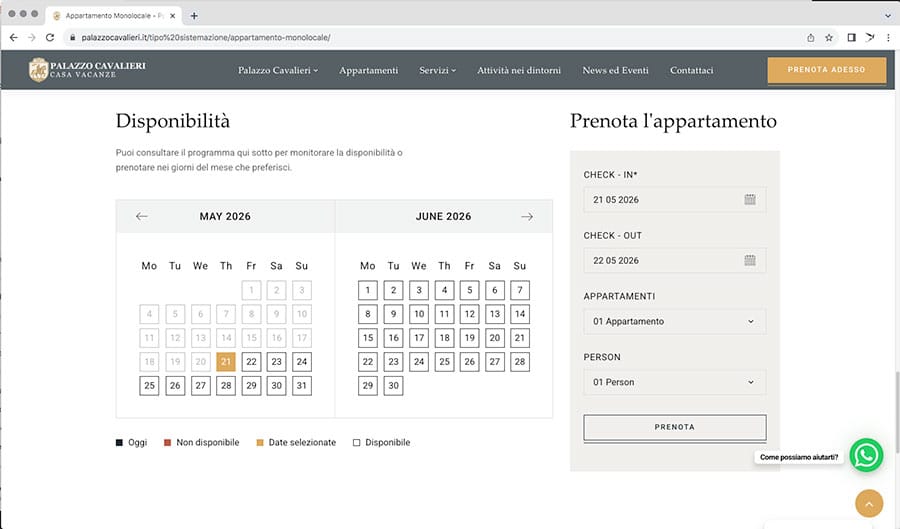Open Attività nei dintorni page
This screenshot has height=529, width=900.
point(519,70)
